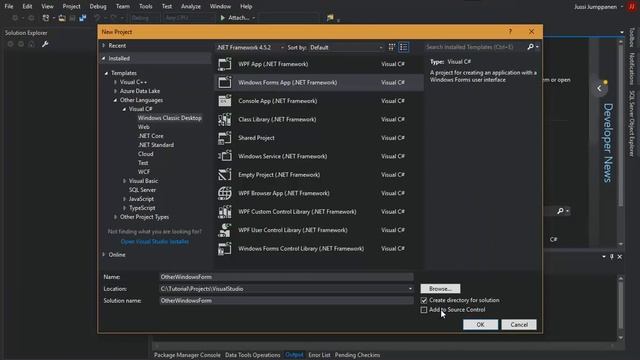Select the WPF App template icon
The image size is (640, 360).
(224, 64)
